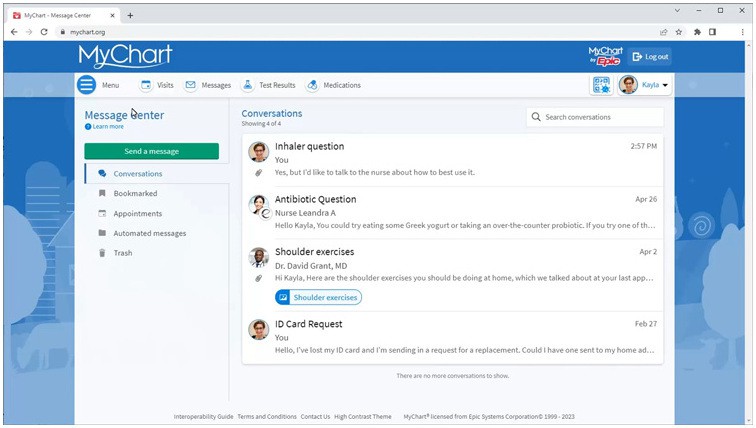
Task: Open Chrome three-dot menu
Action: [742, 32]
